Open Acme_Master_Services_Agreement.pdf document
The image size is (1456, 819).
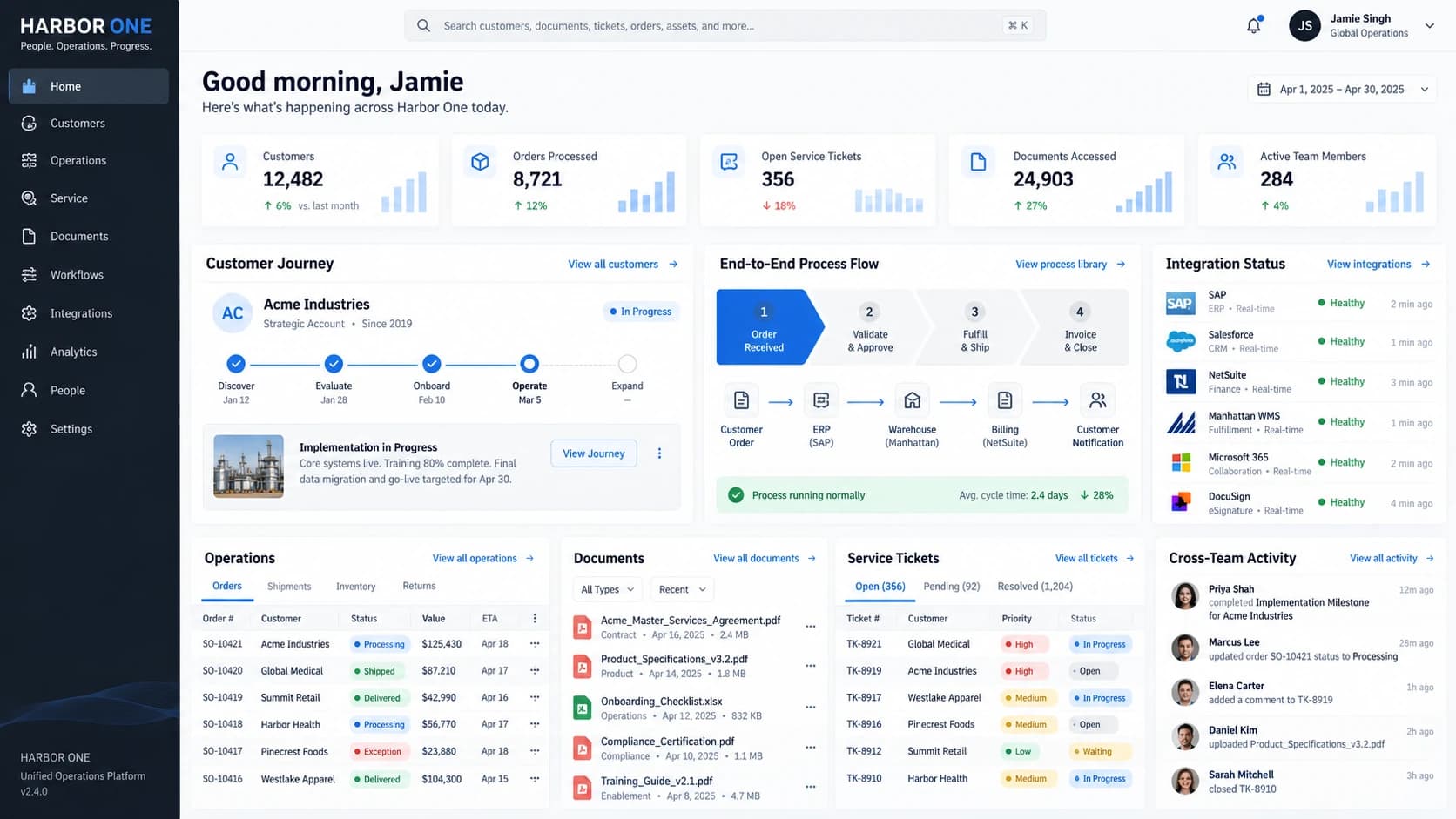(691, 621)
